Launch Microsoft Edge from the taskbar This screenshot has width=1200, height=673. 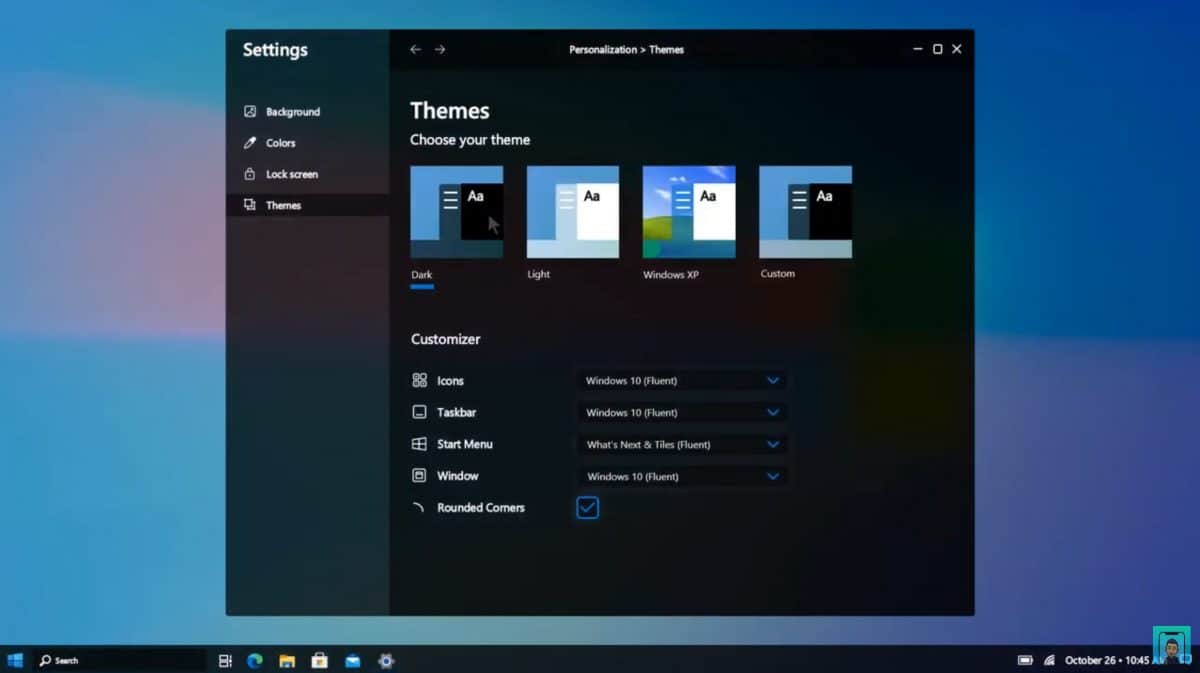click(254, 660)
